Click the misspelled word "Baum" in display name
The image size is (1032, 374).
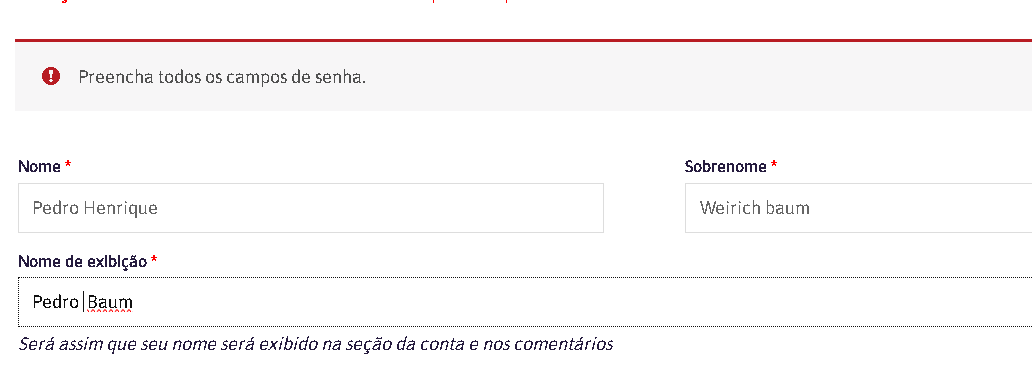pyautogui.click(x=110, y=302)
